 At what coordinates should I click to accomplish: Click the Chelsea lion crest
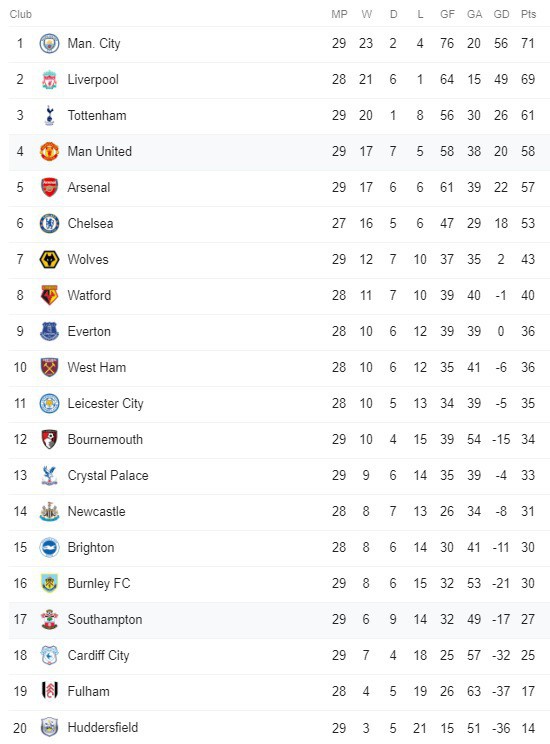[x=49, y=223]
